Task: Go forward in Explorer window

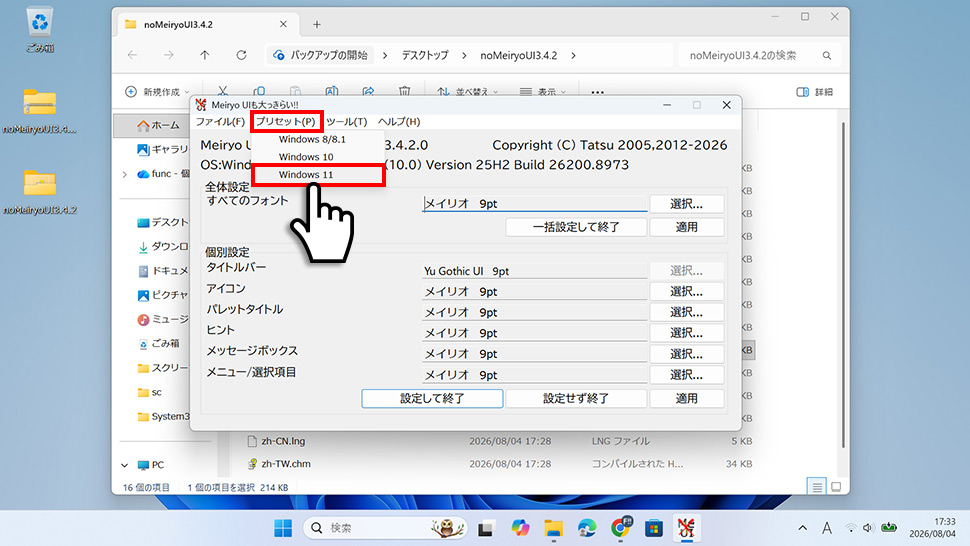Action: click(x=168, y=55)
